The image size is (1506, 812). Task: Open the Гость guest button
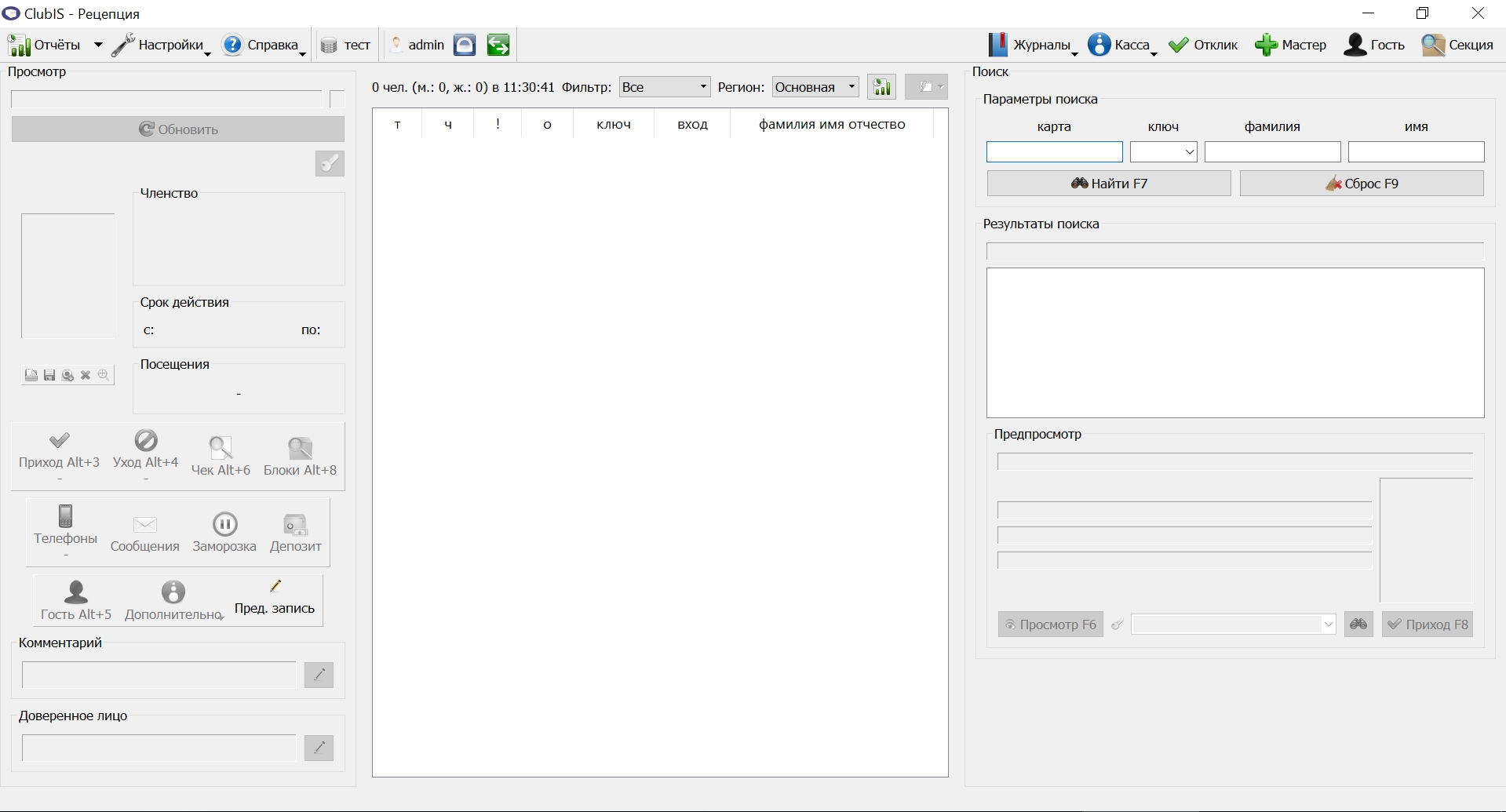coord(1374,46)
